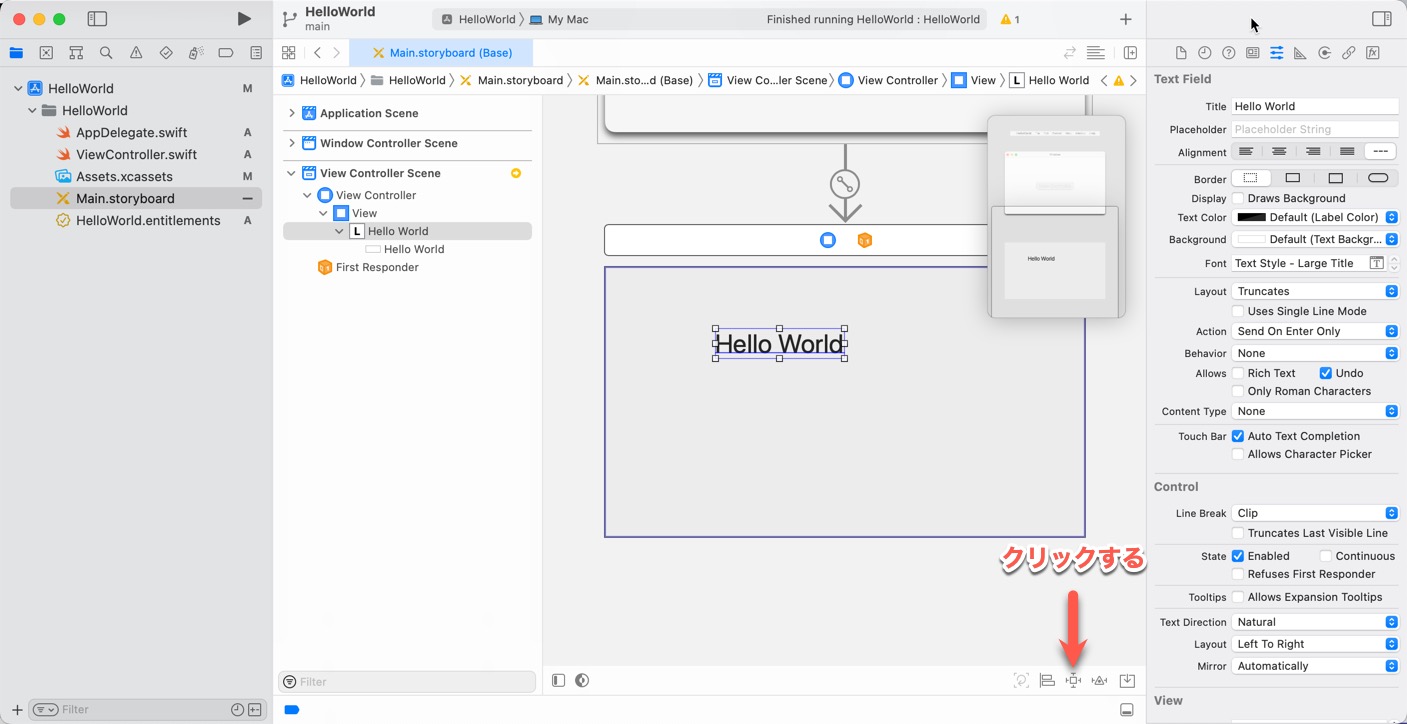This screenshot has width=1407, height=724.
Task: Open the Align constraints menu
Action: pyautogui.click(x=1047, y=681)
